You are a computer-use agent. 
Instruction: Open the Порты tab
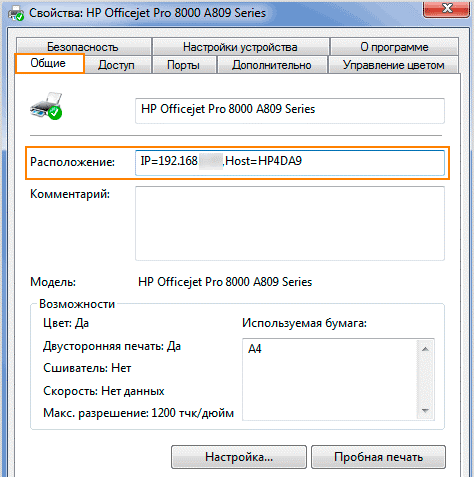(184, 65)
